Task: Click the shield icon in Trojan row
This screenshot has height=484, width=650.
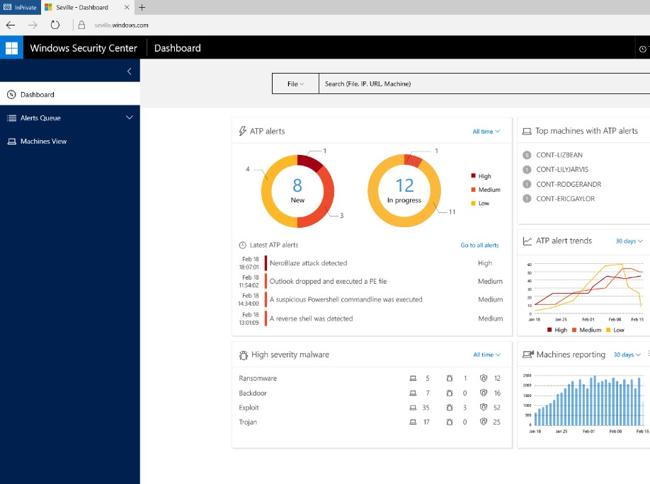Action: point(483,422)
